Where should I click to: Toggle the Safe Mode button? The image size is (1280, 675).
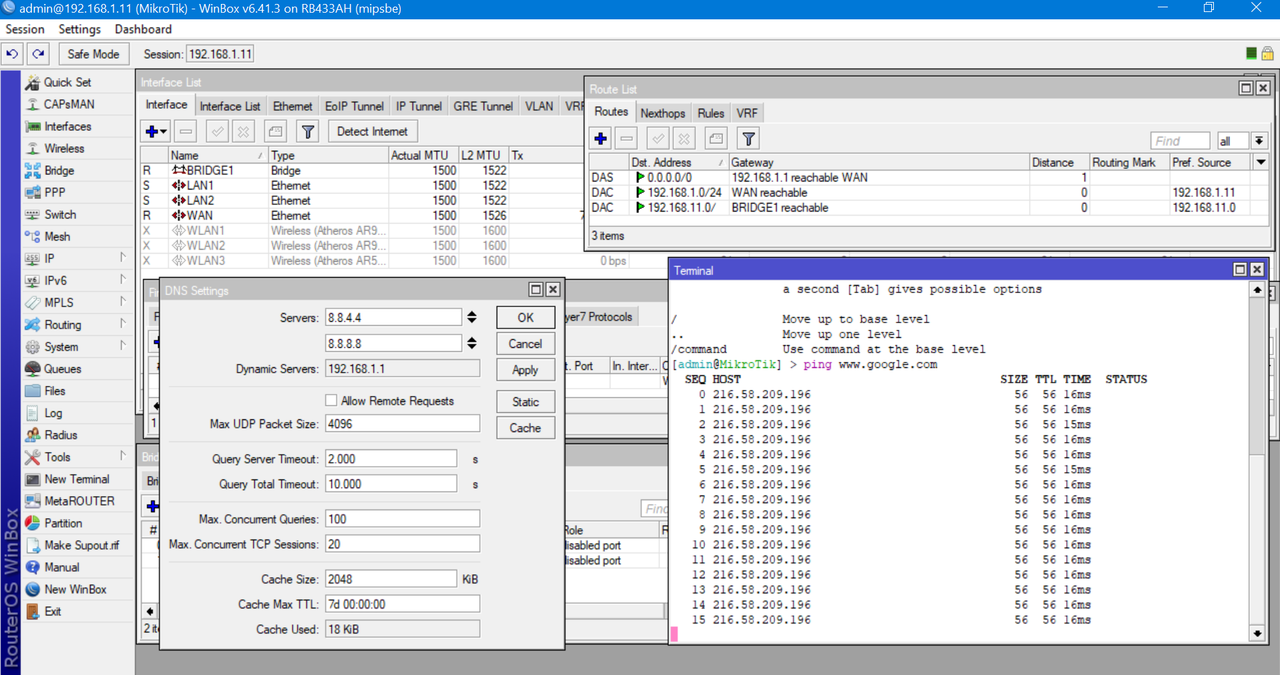[x=92, y=54]
